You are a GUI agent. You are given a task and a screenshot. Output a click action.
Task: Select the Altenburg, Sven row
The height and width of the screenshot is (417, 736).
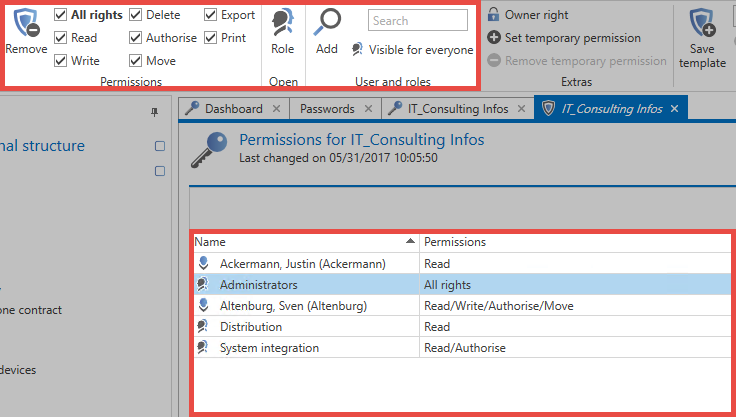tap(462, 306)
